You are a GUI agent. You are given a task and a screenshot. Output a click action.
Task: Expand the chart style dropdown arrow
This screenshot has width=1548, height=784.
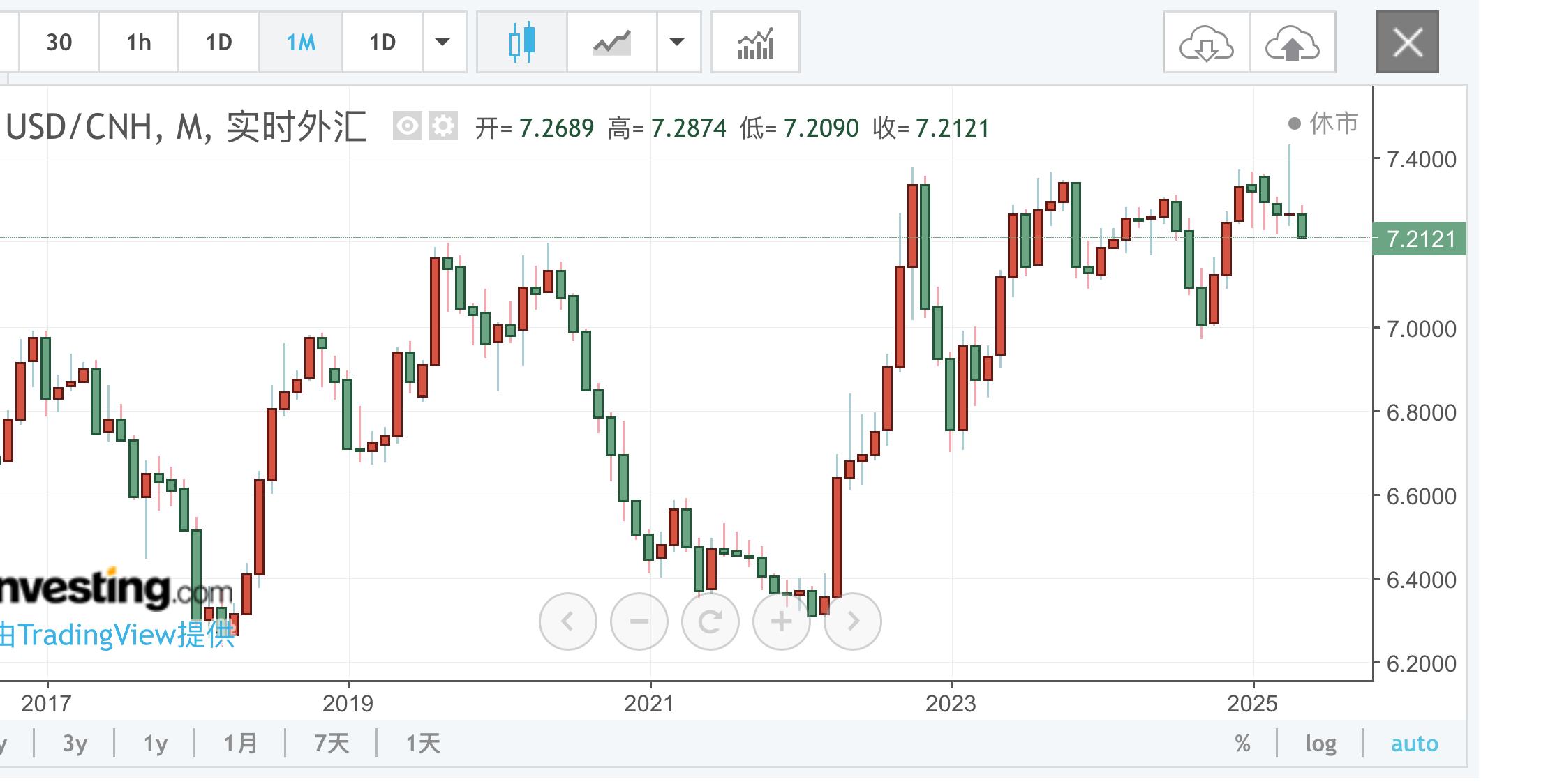(x=676, y=43)
